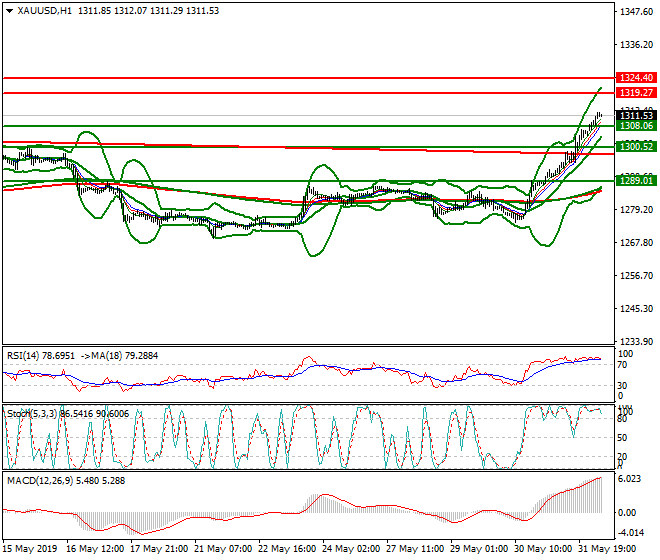Select the 15 May 2019 time axis label
Screen dimensions: 660x560
(29, 549)
